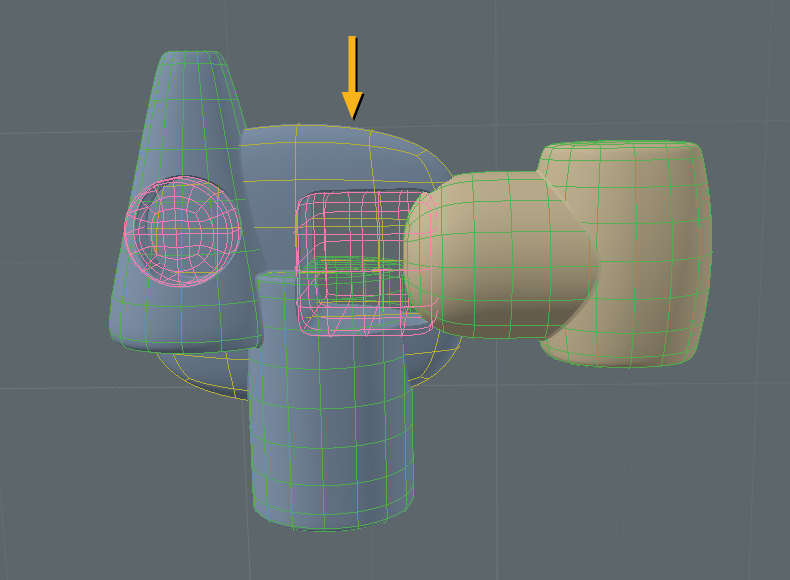Click the arrowhead of the orange arrow
The image size is (790, 580).
click(x=352, y=105)
